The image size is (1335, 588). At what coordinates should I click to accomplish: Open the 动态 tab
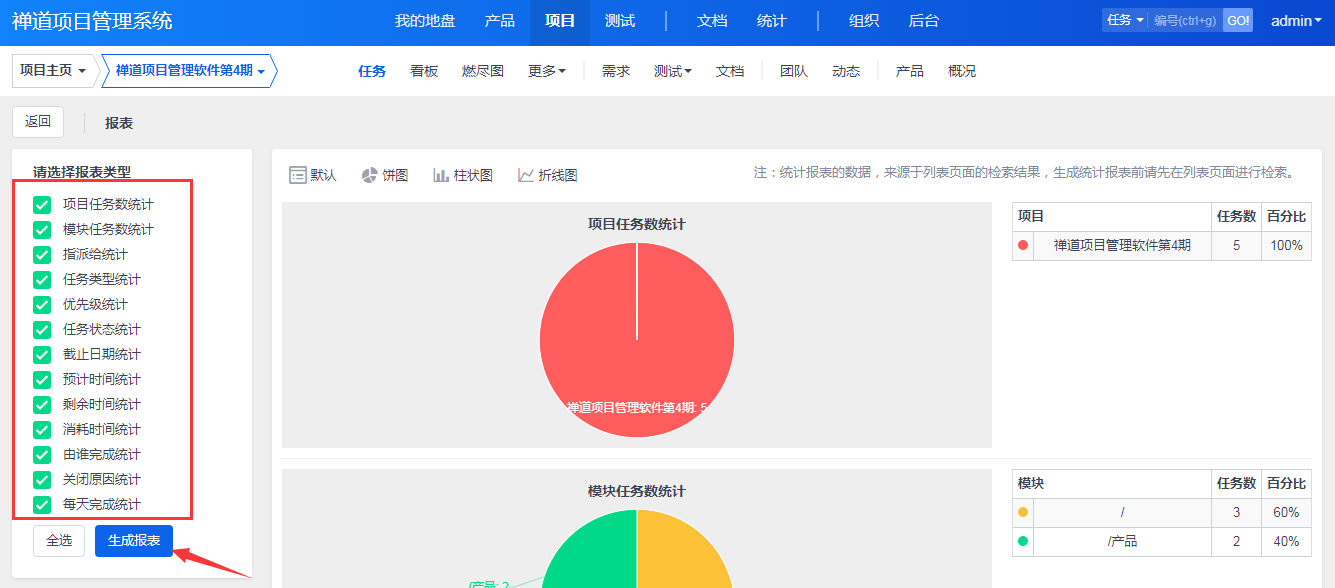(x=846, y=71)
